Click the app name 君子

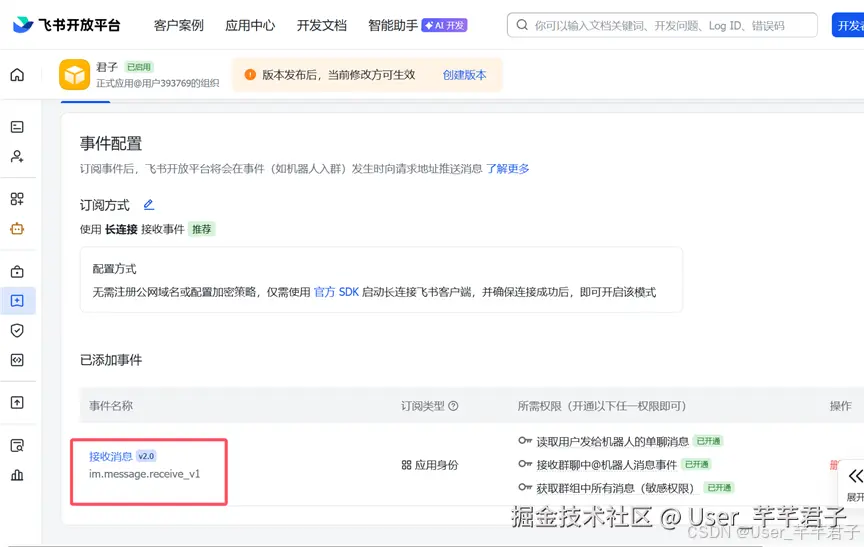(x=107, y=67)
